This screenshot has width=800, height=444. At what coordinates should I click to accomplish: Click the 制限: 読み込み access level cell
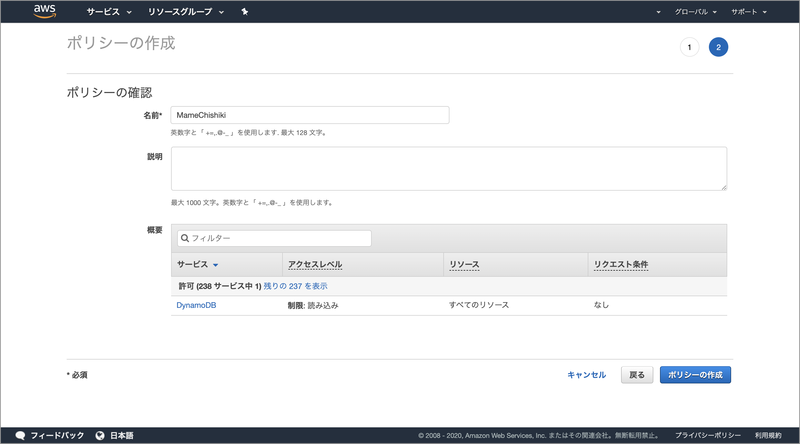point(313,305)
